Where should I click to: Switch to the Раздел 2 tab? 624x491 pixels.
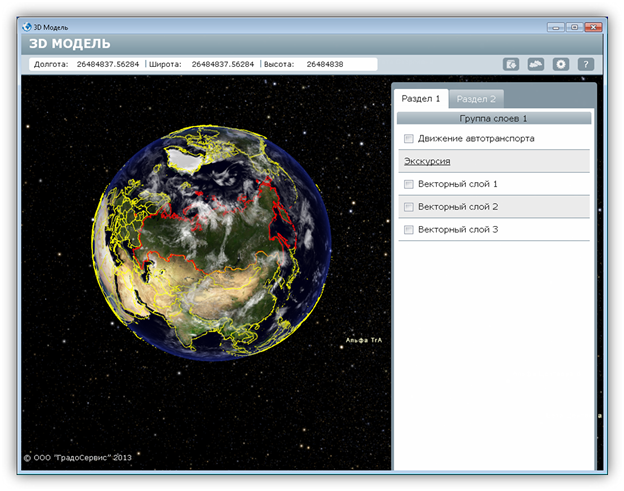point(476,98)
